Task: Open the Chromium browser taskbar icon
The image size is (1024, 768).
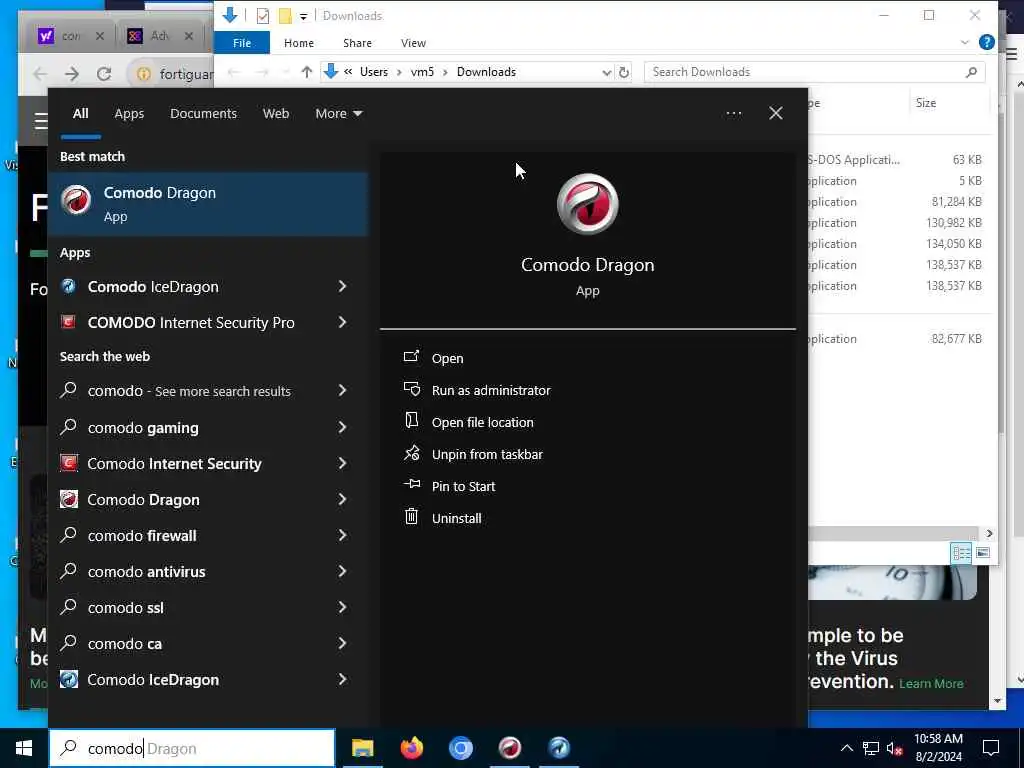Action: tap(460, 748)
